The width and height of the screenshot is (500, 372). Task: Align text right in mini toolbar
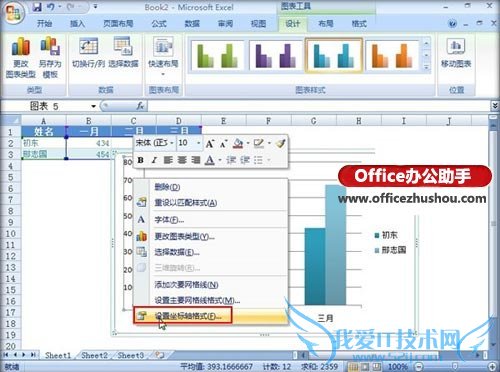point(196,160)
